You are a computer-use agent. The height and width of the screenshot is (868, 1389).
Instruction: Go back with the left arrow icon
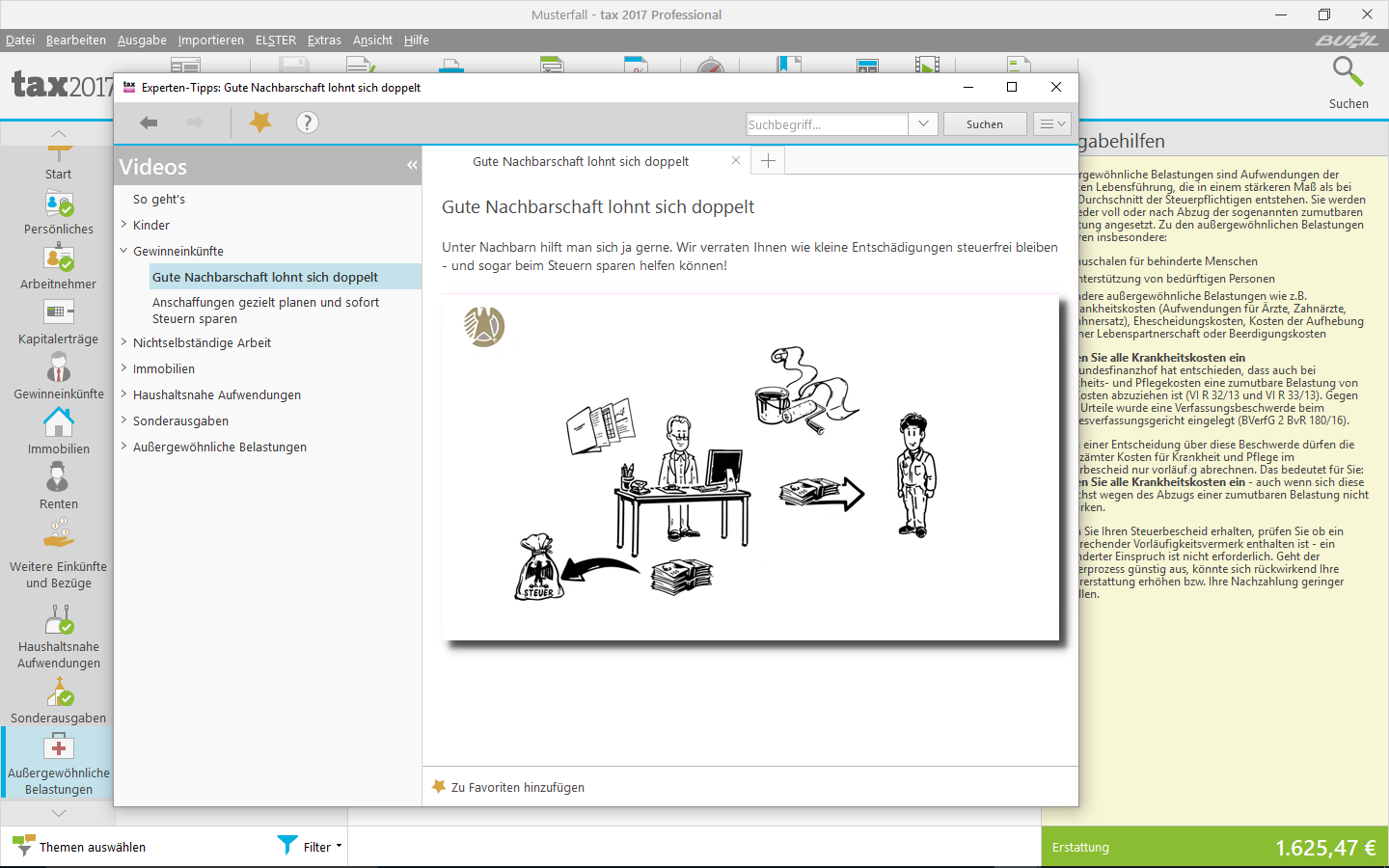(x=149, y=122)
